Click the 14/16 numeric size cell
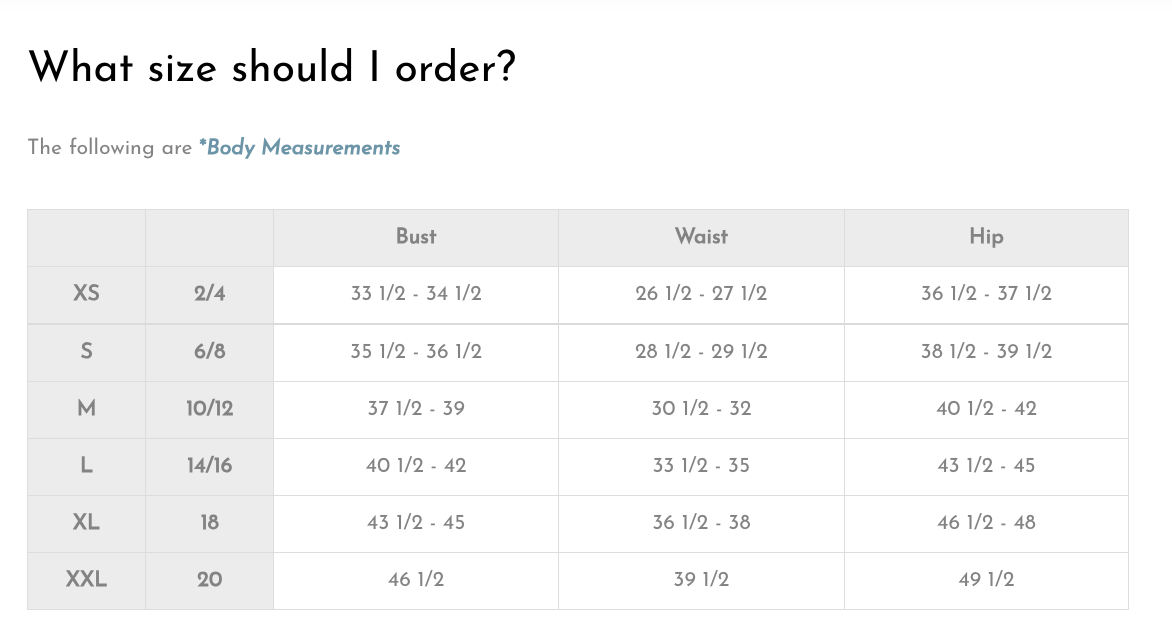The height and width of the screenshot is (644, 1172). click(x=209, y=465)
